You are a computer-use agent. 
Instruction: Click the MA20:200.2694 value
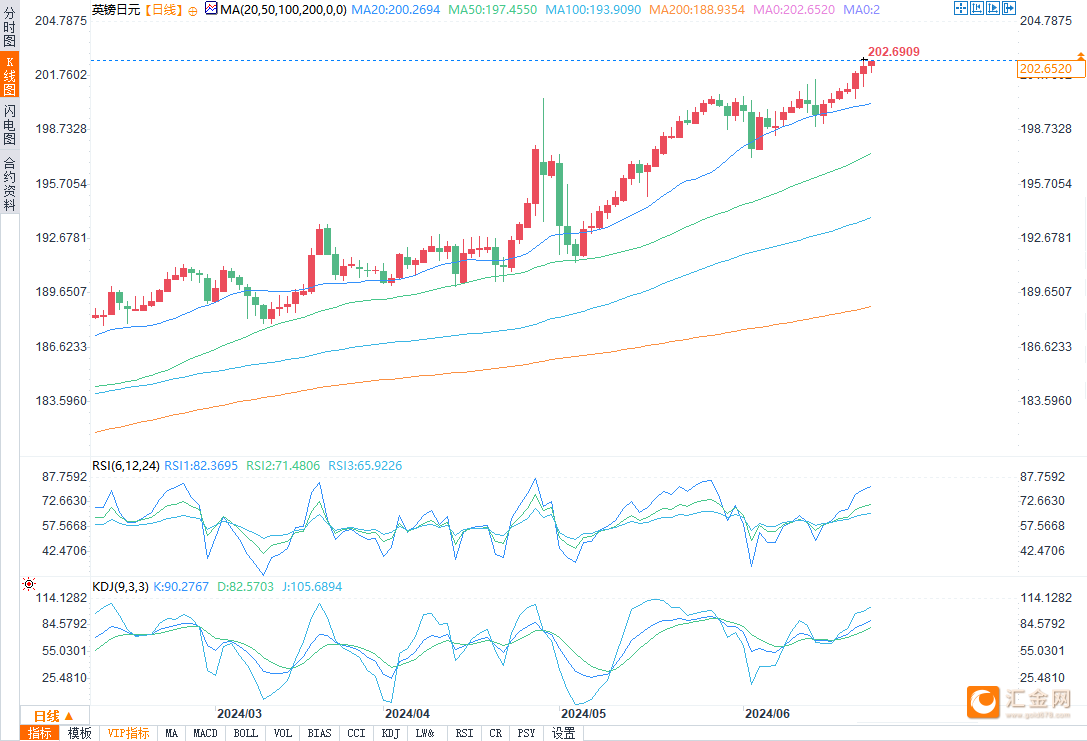coord(395,10)
